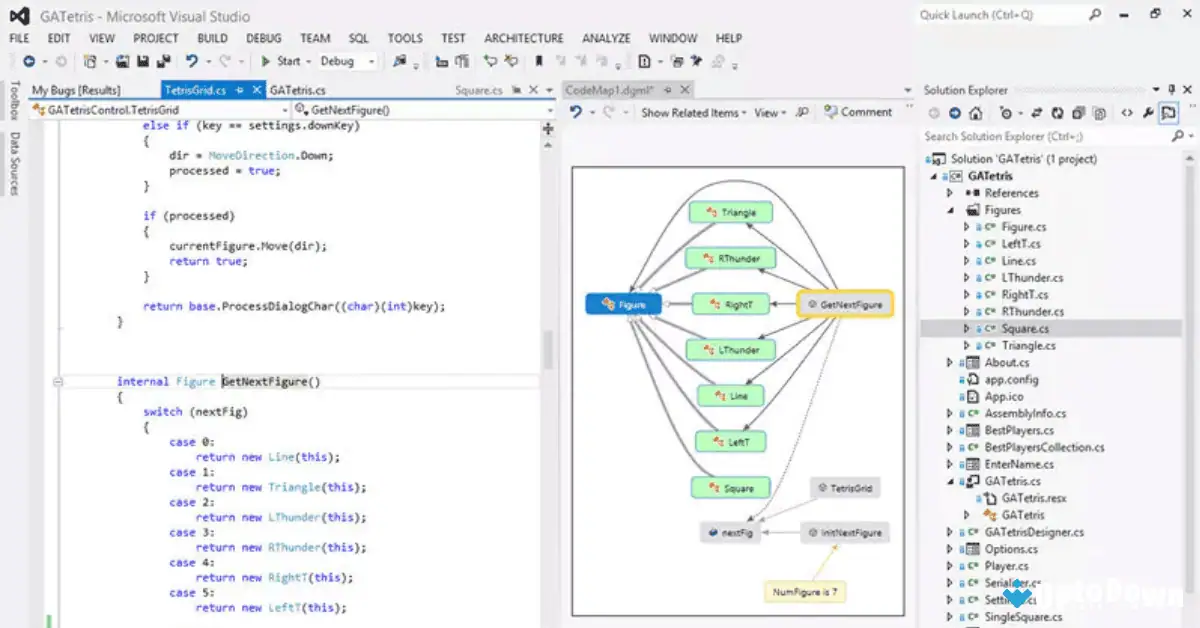Click the Home icon in Solution Explorer
Screen dimensions: 1200x628
[975, 113]
